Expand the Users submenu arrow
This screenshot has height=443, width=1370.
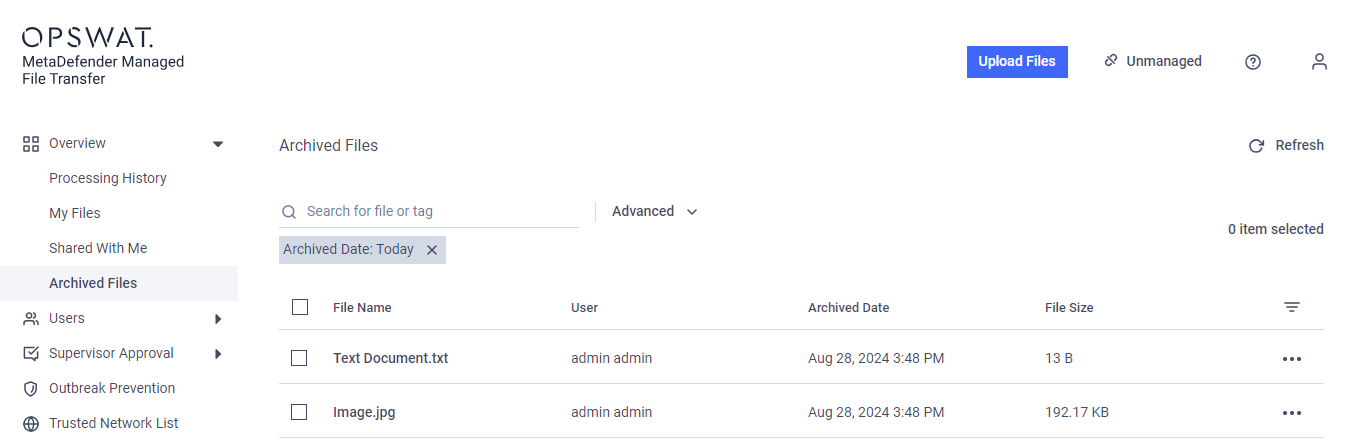218,319
